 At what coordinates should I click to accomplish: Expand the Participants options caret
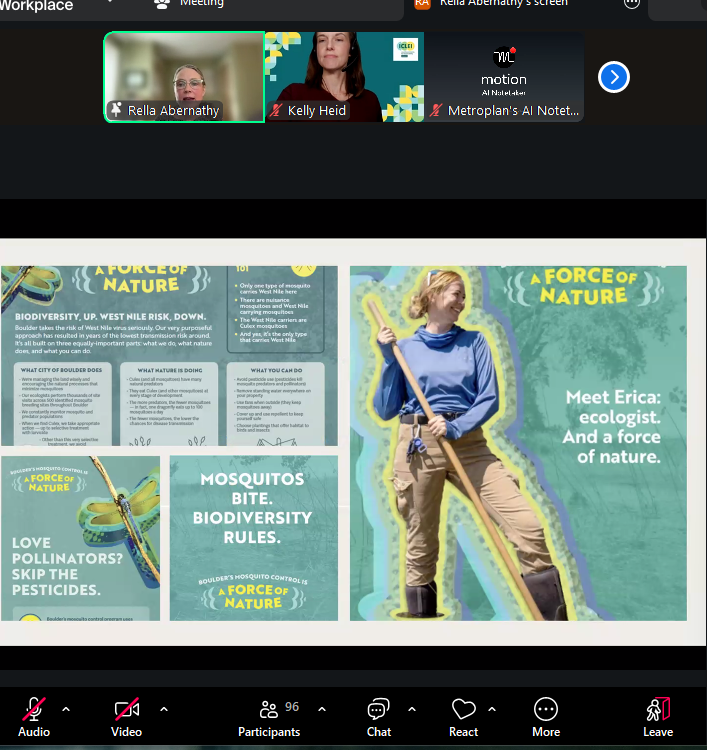[322, 709]
